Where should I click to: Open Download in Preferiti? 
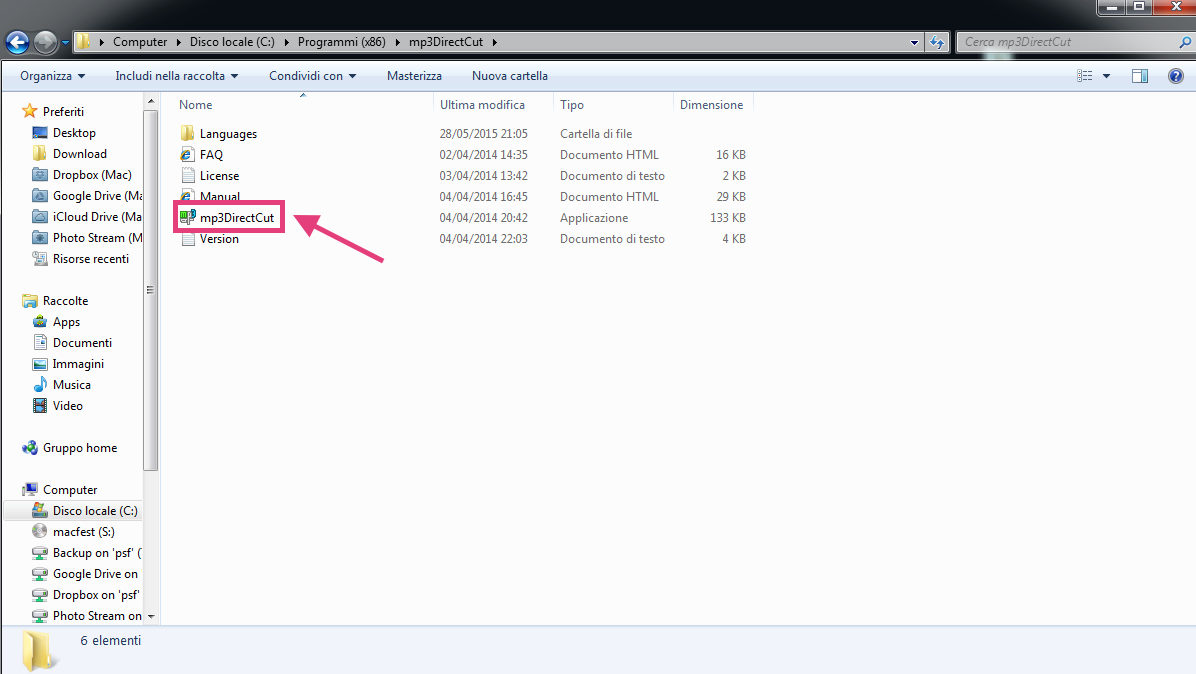pos(79,153)
